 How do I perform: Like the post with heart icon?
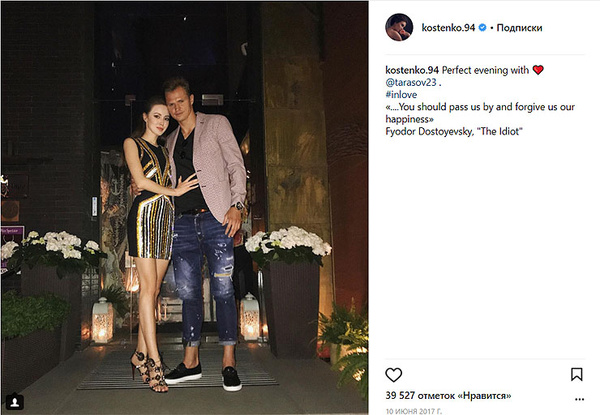[393, 375]
